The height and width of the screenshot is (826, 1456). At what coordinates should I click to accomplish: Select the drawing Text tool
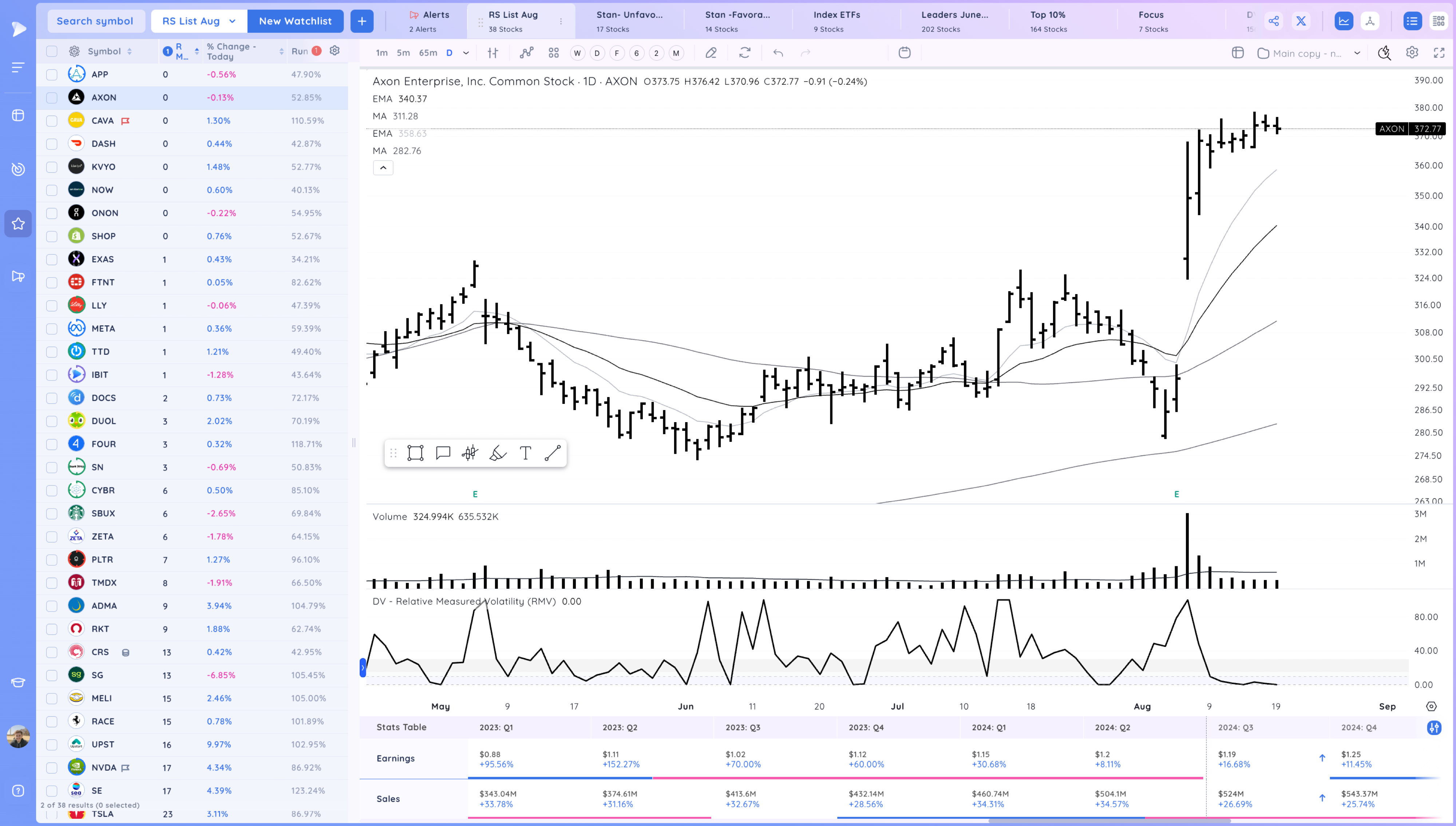click(525, 453)
